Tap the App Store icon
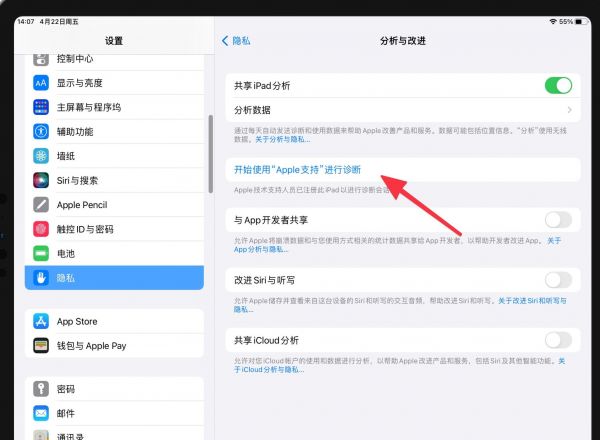This screenshot has width=600, height=440. click(x=41, y=321)
